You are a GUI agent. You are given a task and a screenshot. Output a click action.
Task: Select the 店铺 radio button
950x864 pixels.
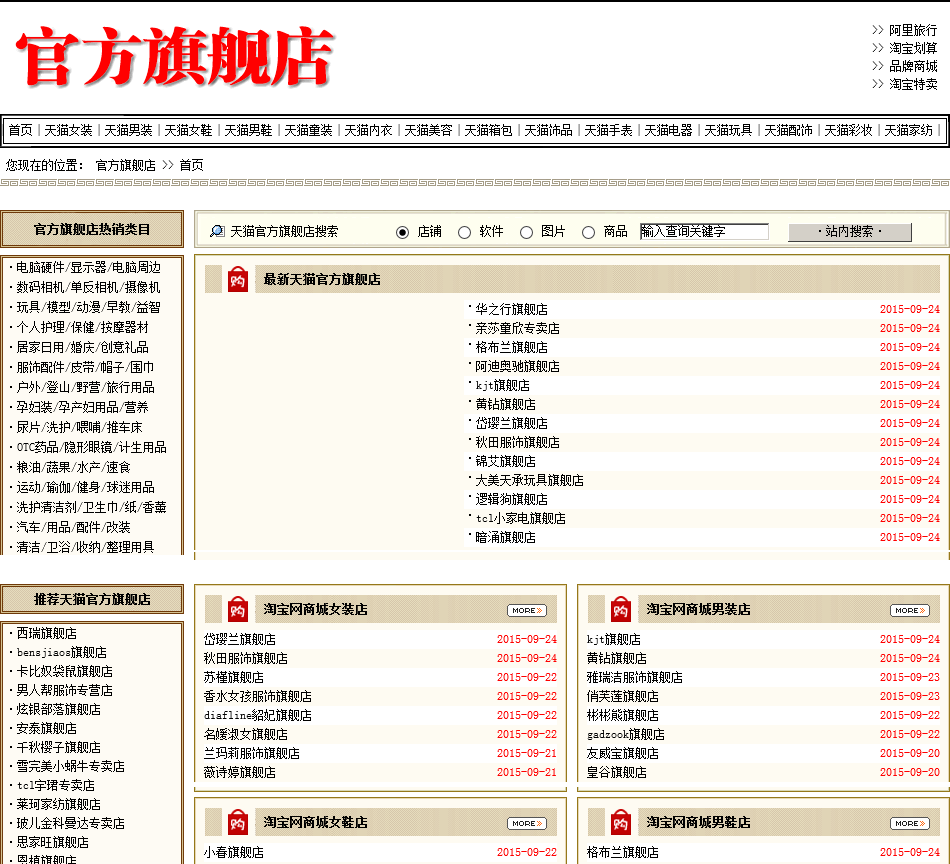tap(402, 232)
